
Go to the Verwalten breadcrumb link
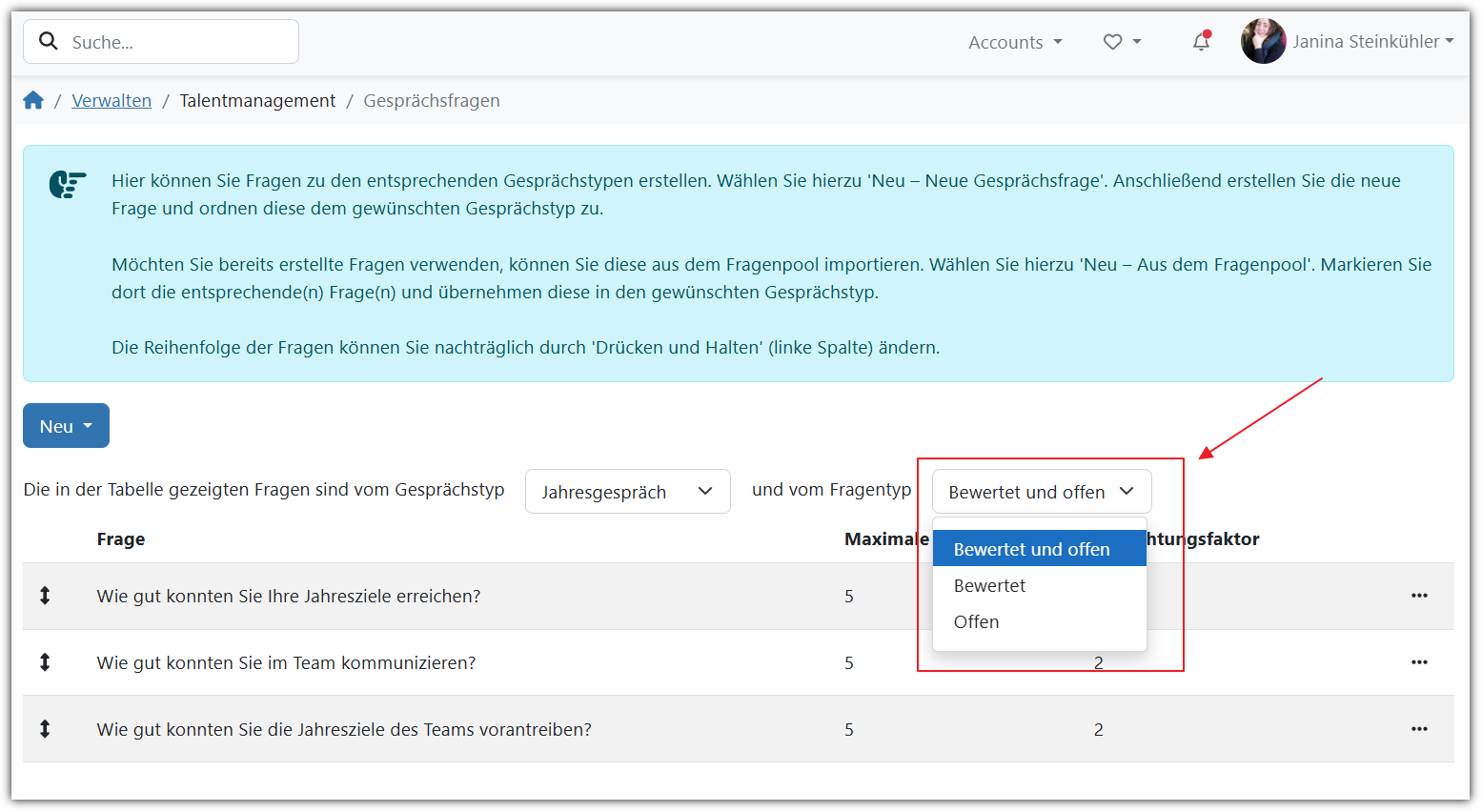pyautogui.click(x=112, y=101)
